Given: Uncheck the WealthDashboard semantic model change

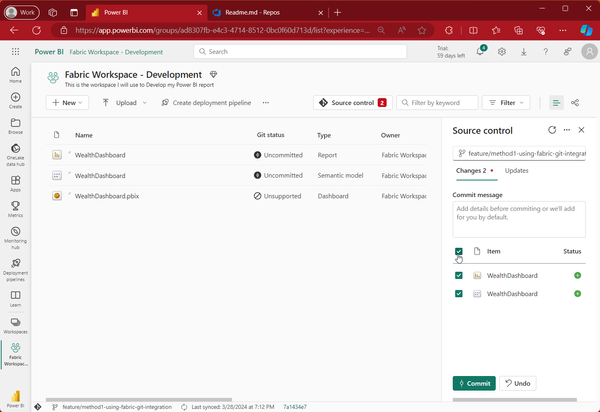Looking at the screenshot, I should 458,293.
